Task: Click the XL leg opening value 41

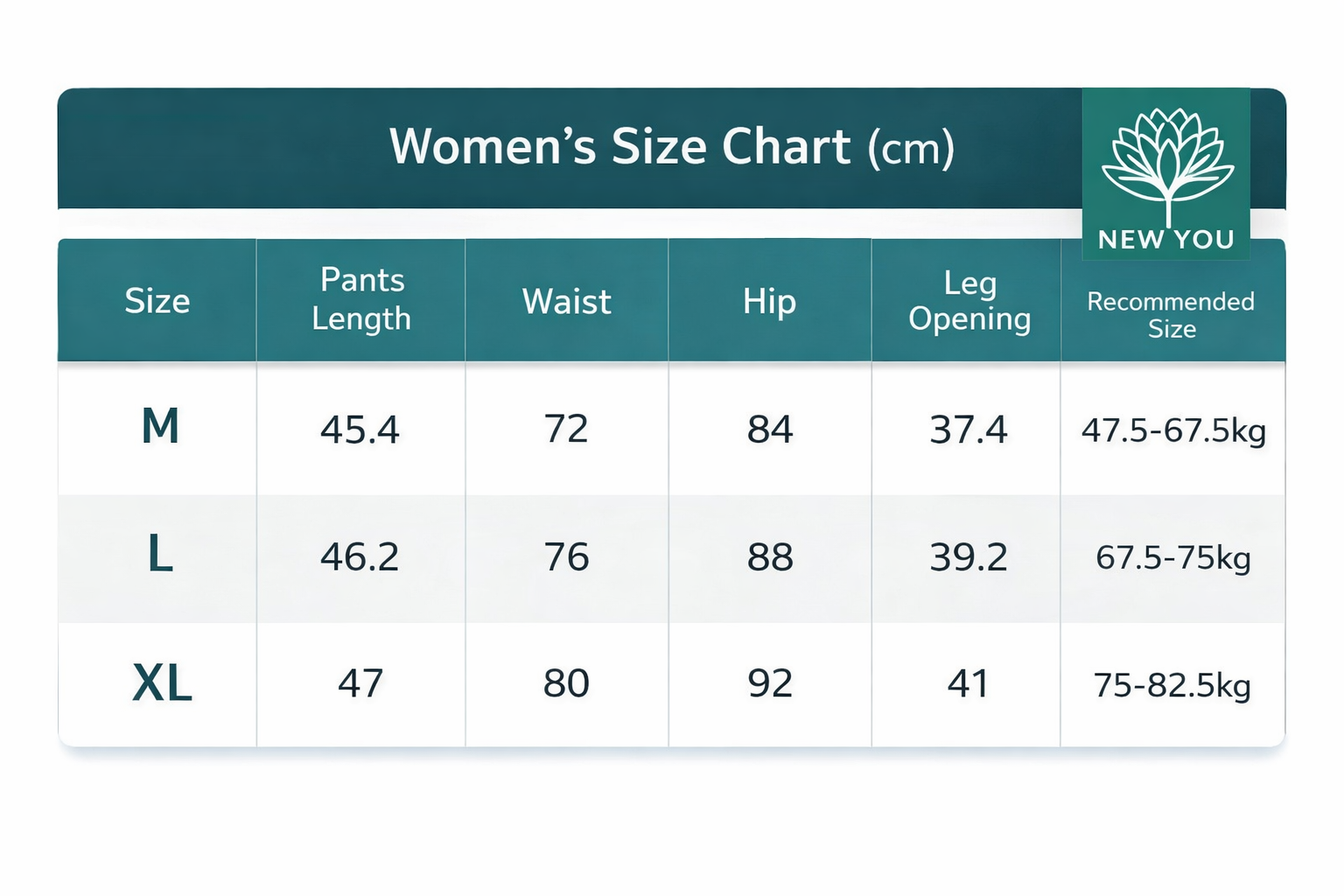Action: pos(968,683)
